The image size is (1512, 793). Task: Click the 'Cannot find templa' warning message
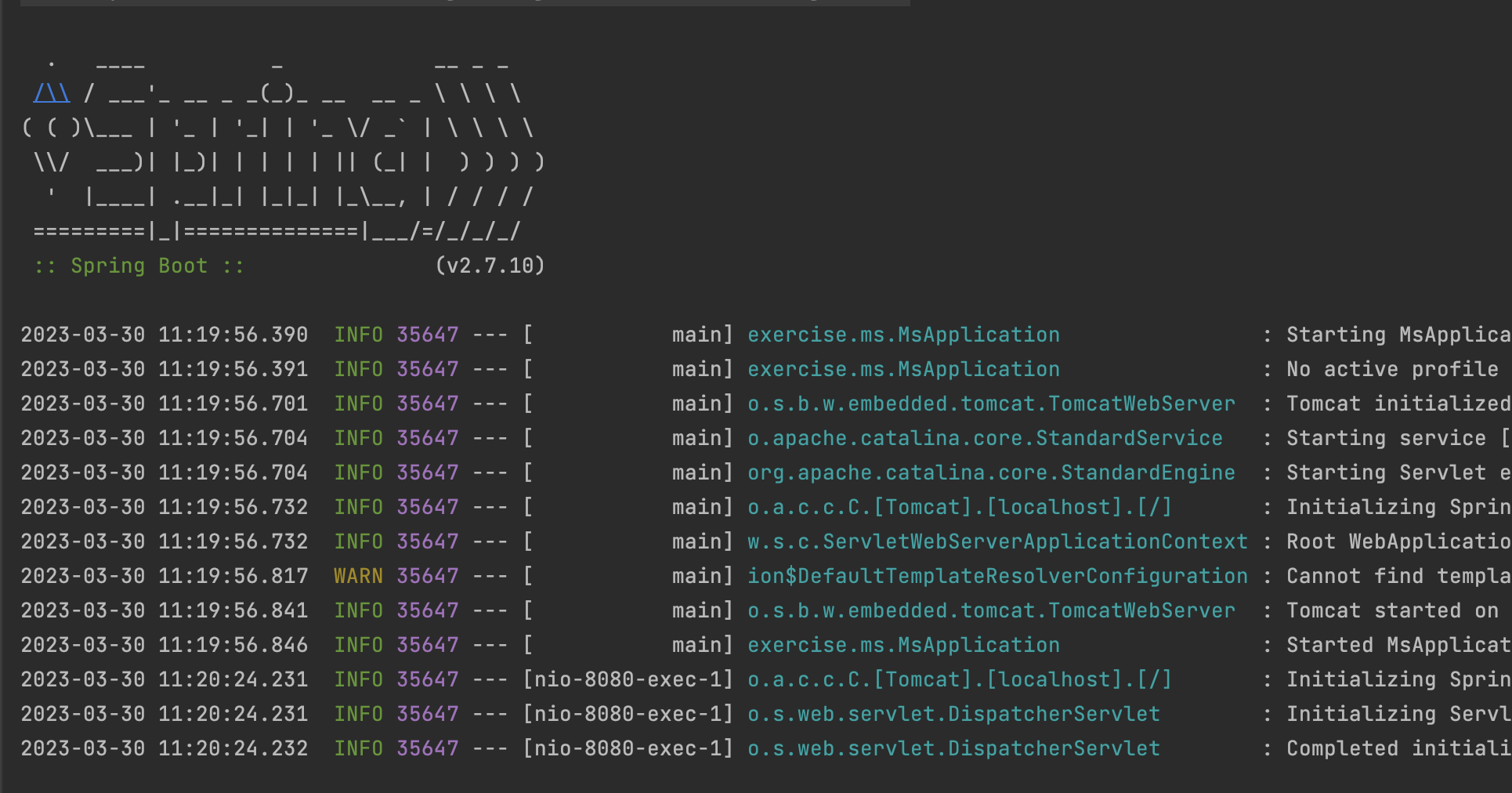[1398, 576]
